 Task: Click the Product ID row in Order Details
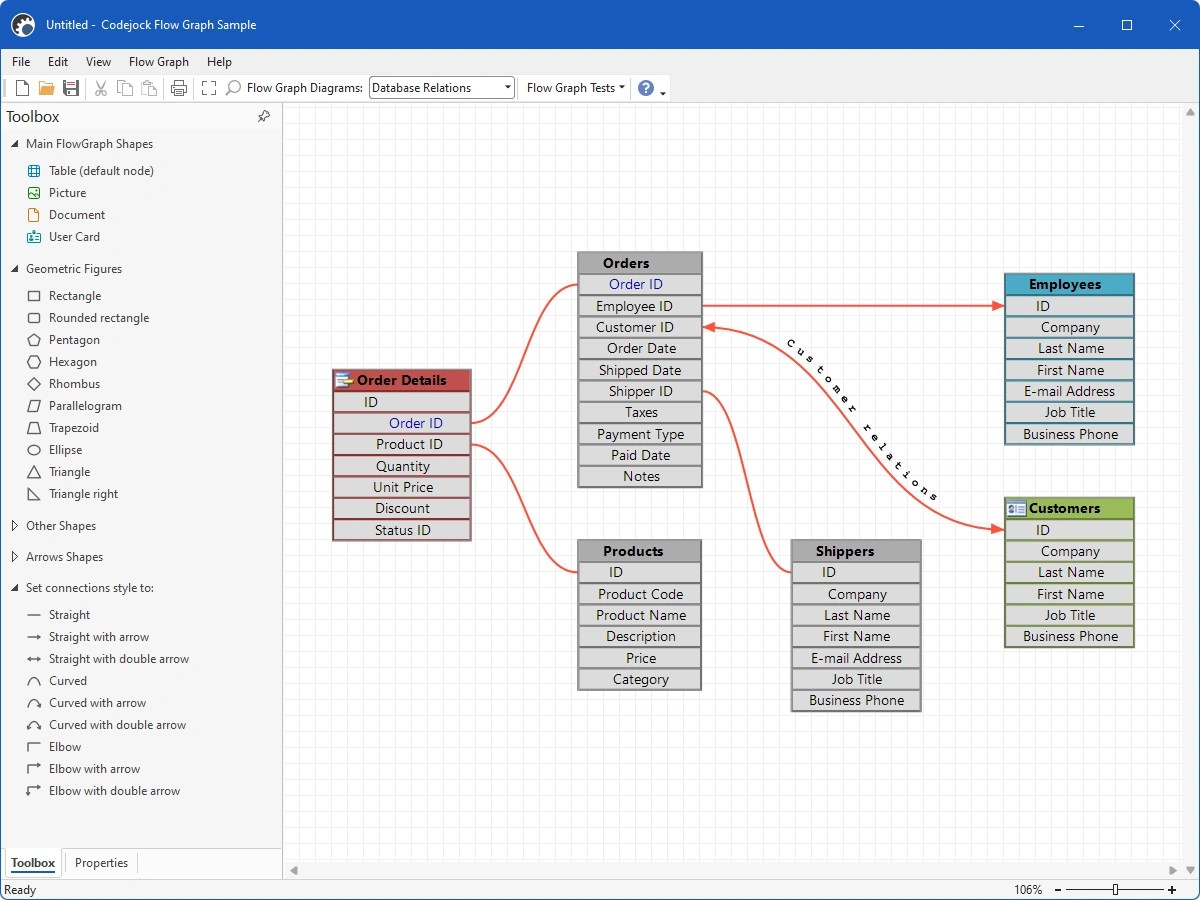(401, 444)
